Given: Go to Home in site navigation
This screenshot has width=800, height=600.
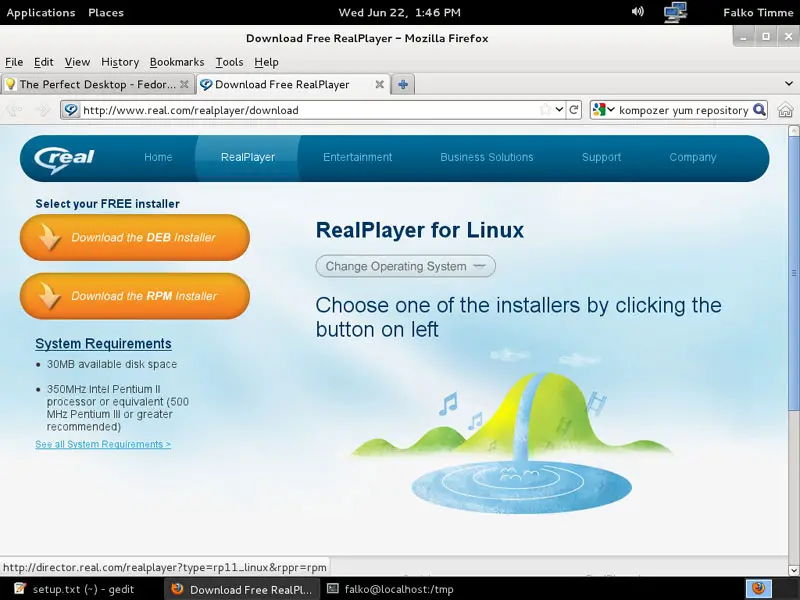Looking at the screenshot, I should [x=158, y=157].
